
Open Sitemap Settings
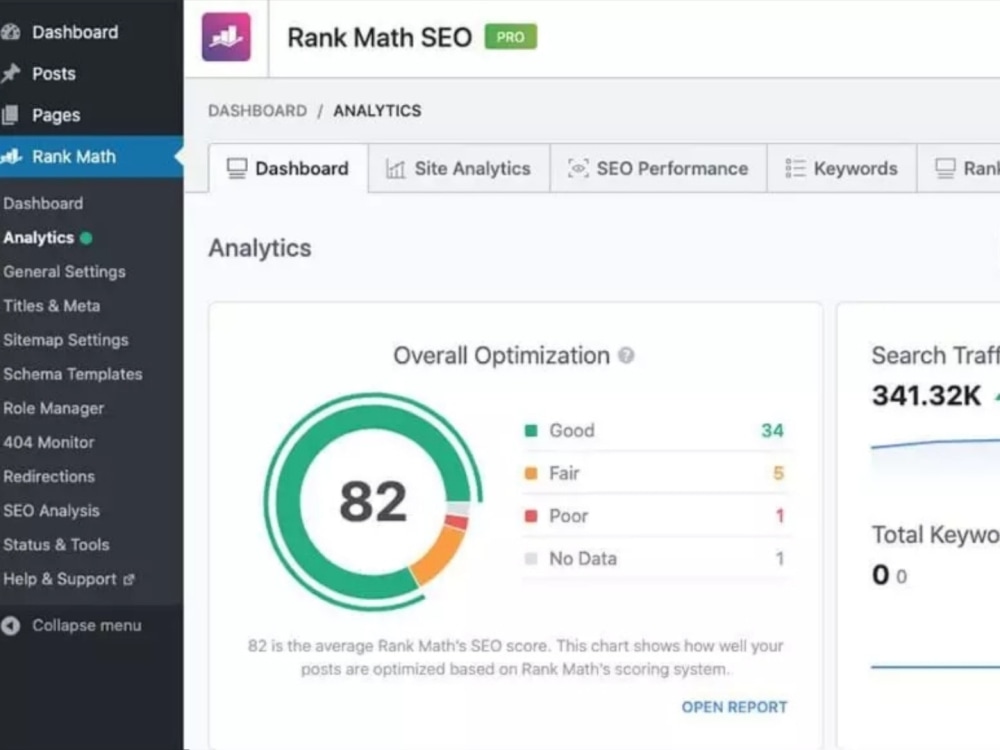(66, 340)
